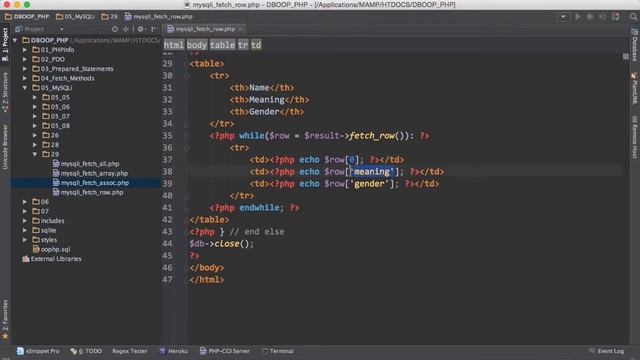640x360 pixels.
Task: Click mysqli_fetch_row.php breadcrumb in navigation bar
Action: coord(158,17)
